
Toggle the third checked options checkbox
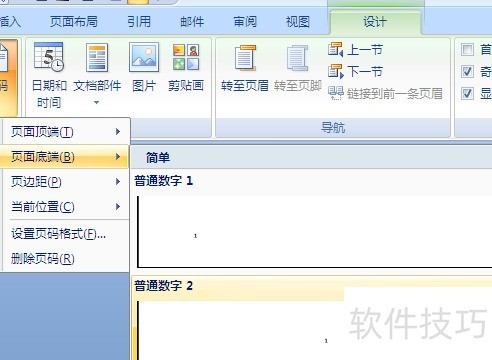467,94
